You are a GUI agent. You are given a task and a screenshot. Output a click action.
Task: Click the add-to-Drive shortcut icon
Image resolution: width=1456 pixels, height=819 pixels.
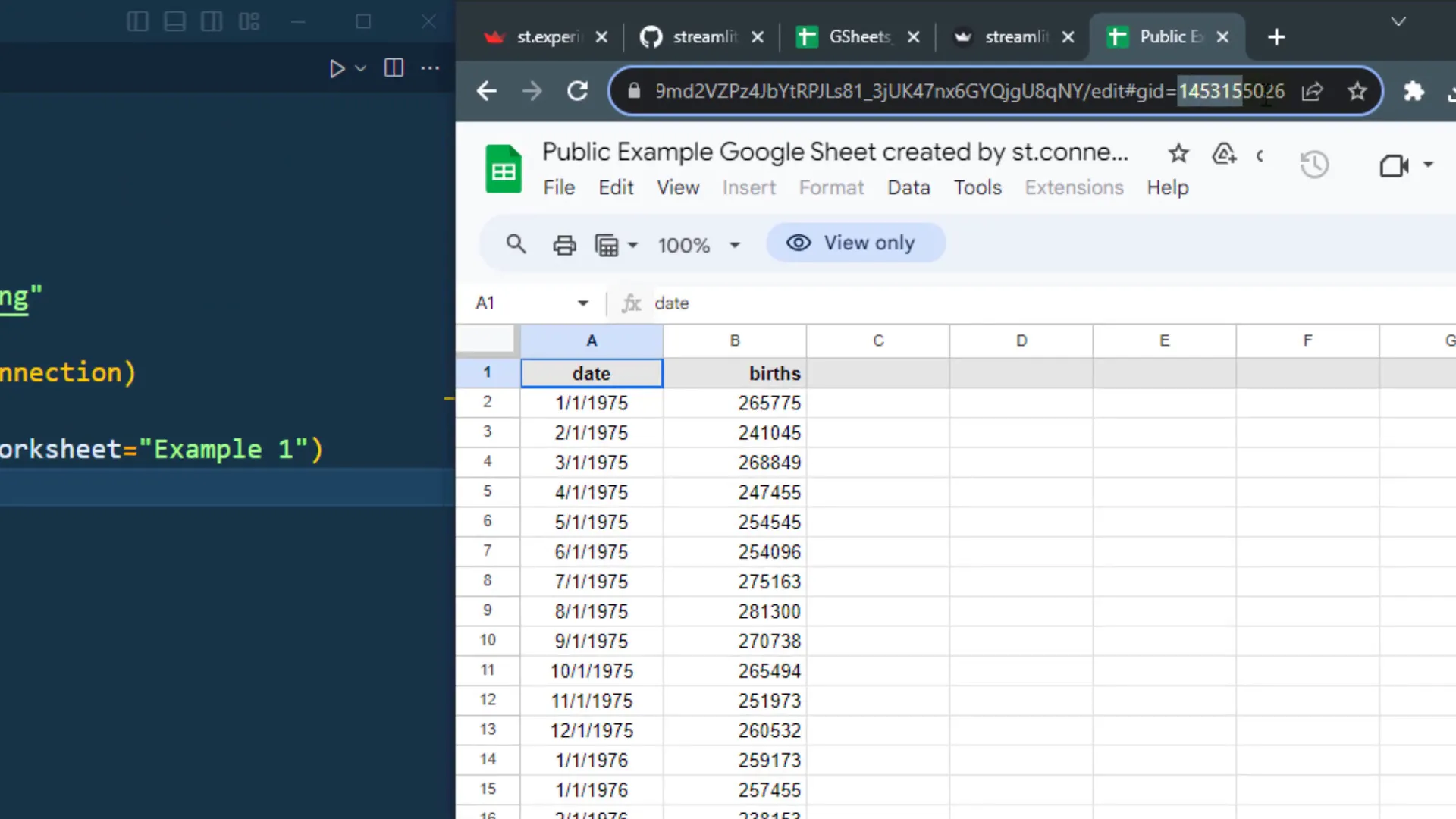1224,154
